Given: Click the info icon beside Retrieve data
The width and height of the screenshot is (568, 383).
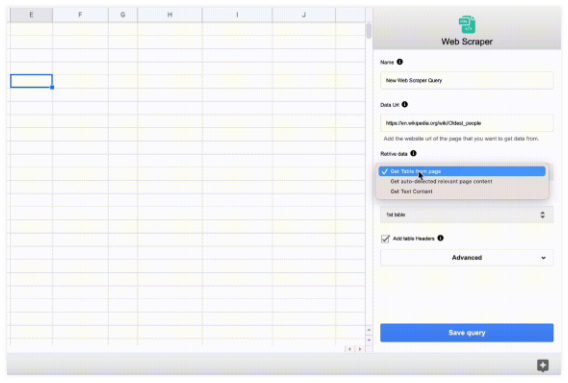Looking at the screenshot, I should pyautogui.click(x=413, y=153).
